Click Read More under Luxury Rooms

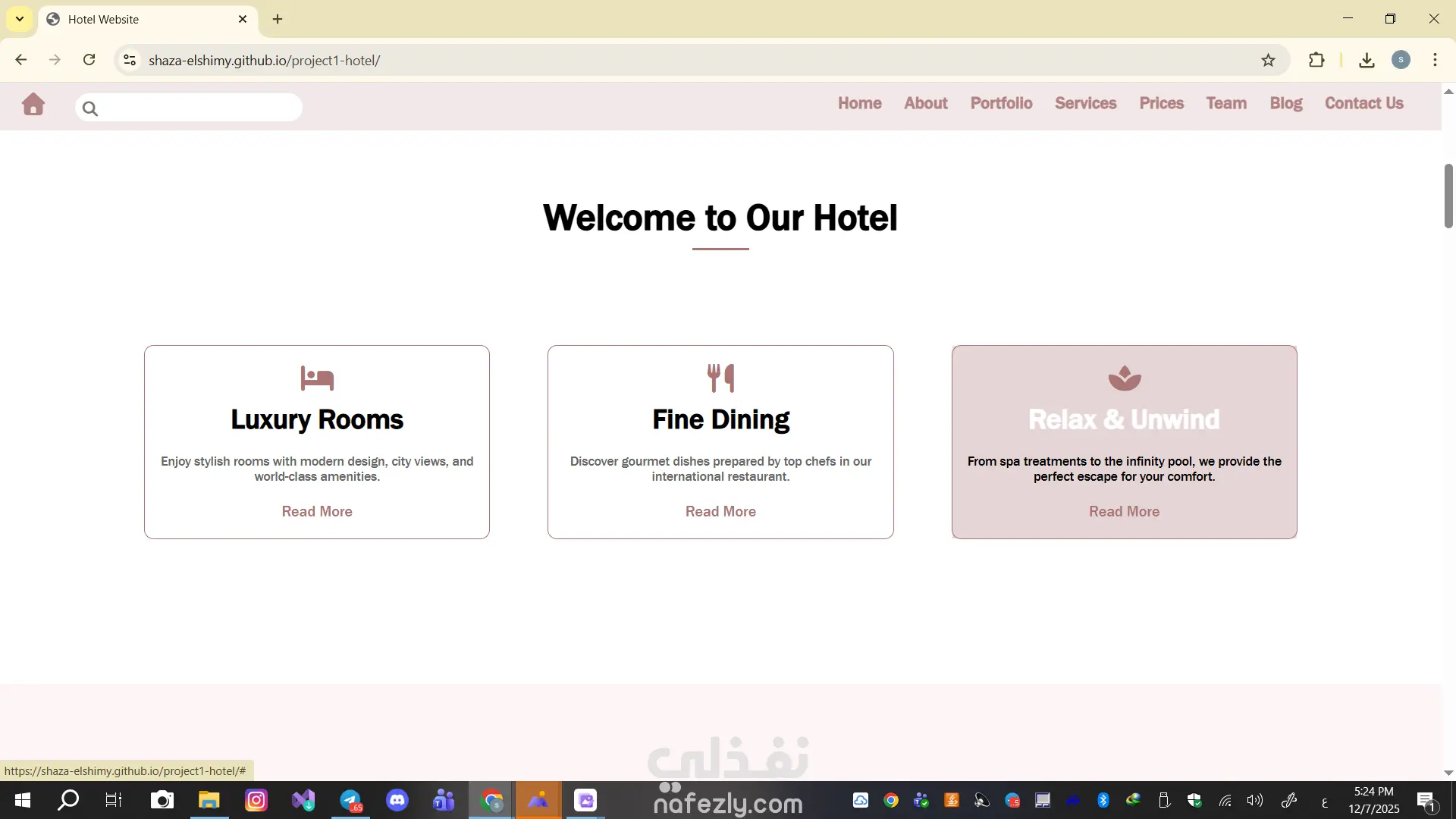(317, 512)
